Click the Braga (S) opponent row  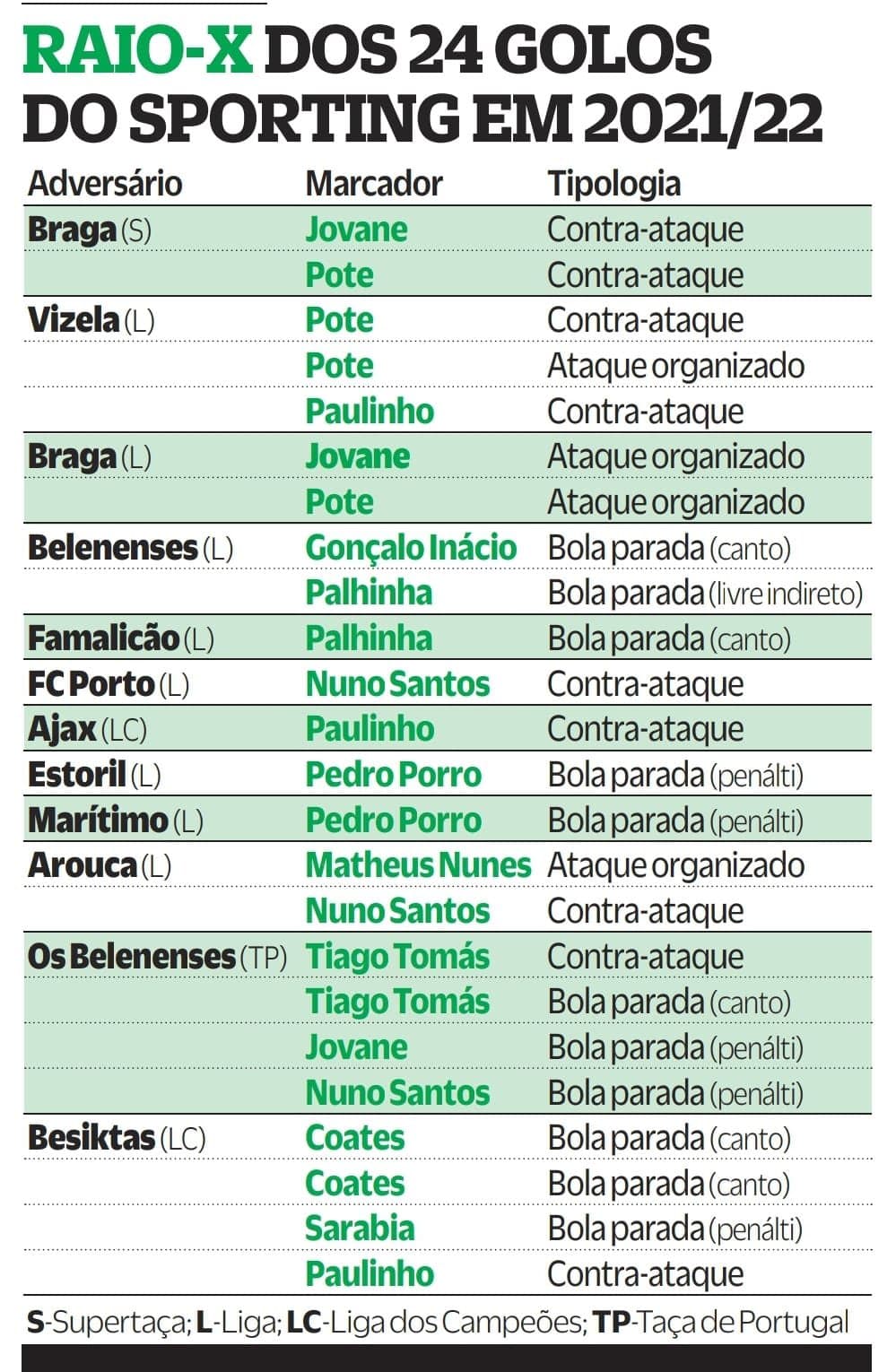[448, 230]
